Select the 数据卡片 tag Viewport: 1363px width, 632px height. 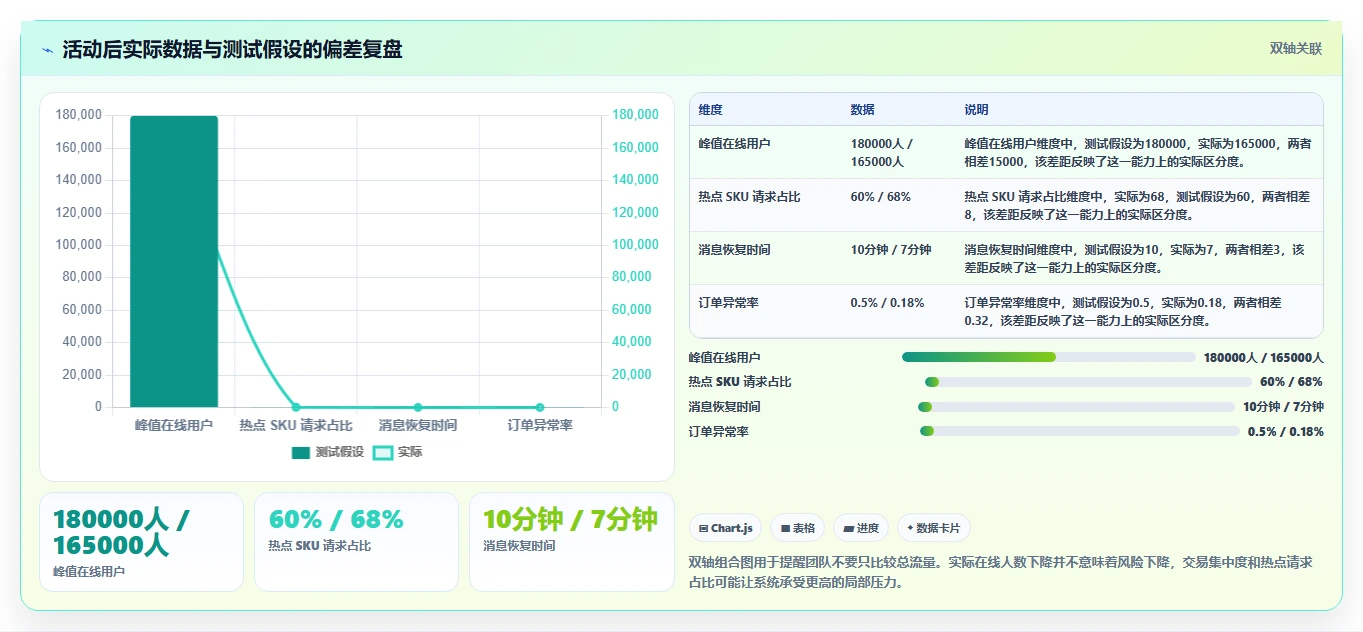click(933, 528)
